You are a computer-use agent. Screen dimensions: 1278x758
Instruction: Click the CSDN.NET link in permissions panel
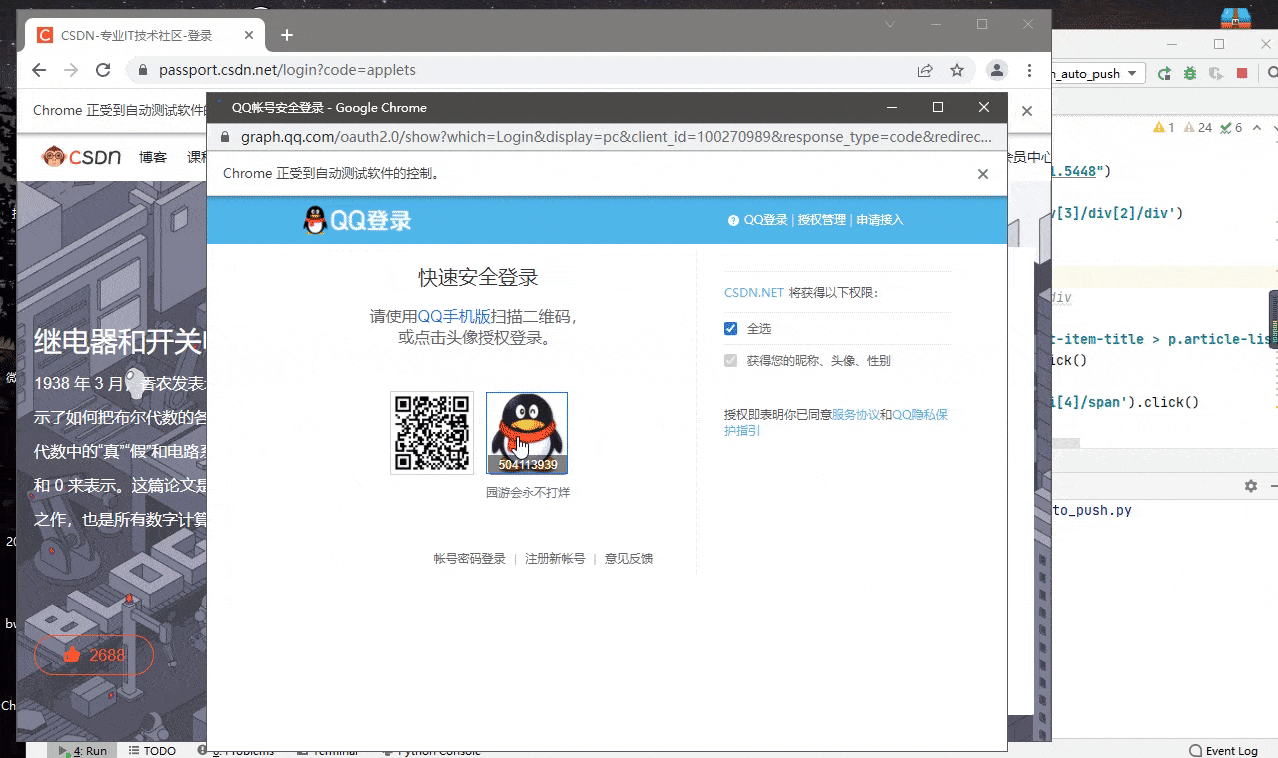tap(754, 293)
